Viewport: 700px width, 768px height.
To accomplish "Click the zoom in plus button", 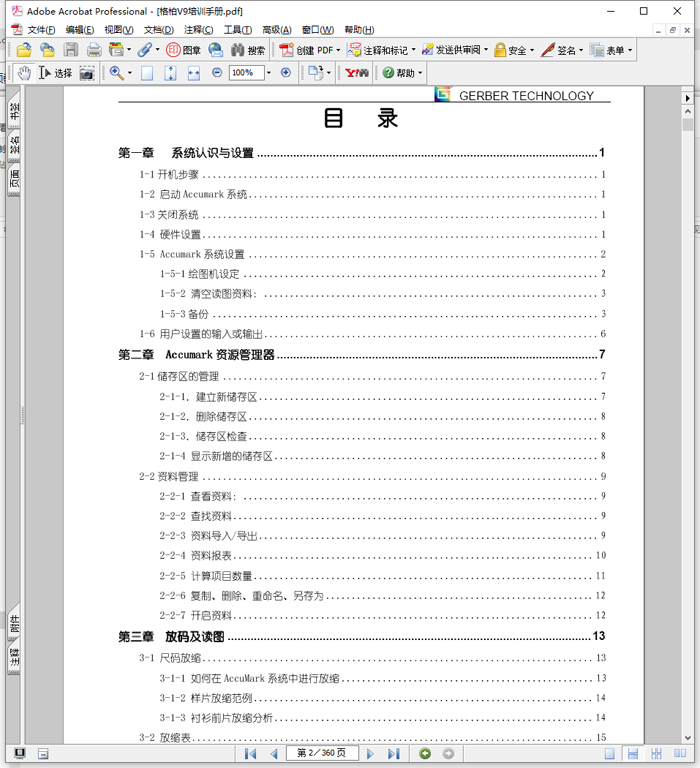I will (x=286, y=73).
